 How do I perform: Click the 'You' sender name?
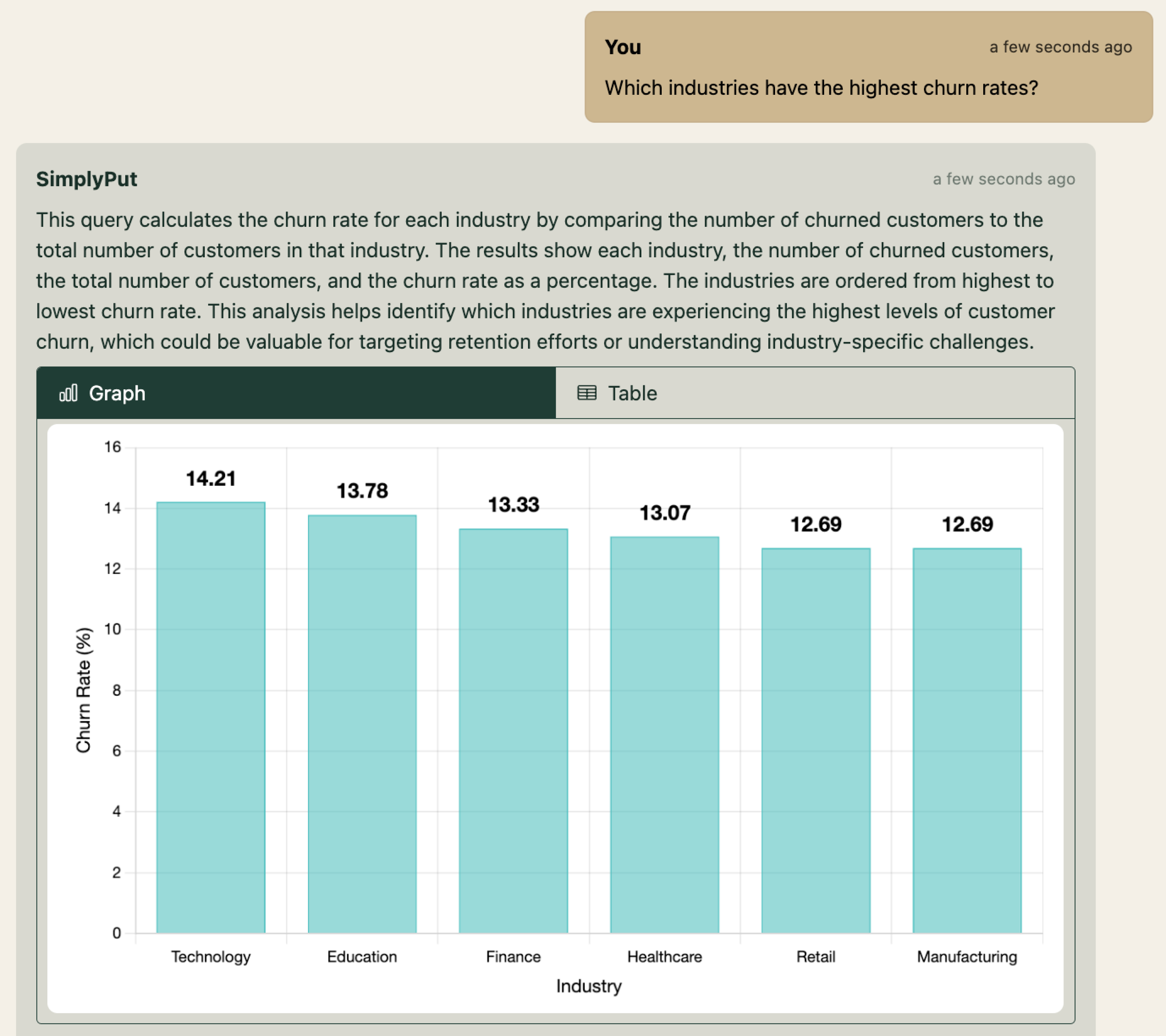623,47
